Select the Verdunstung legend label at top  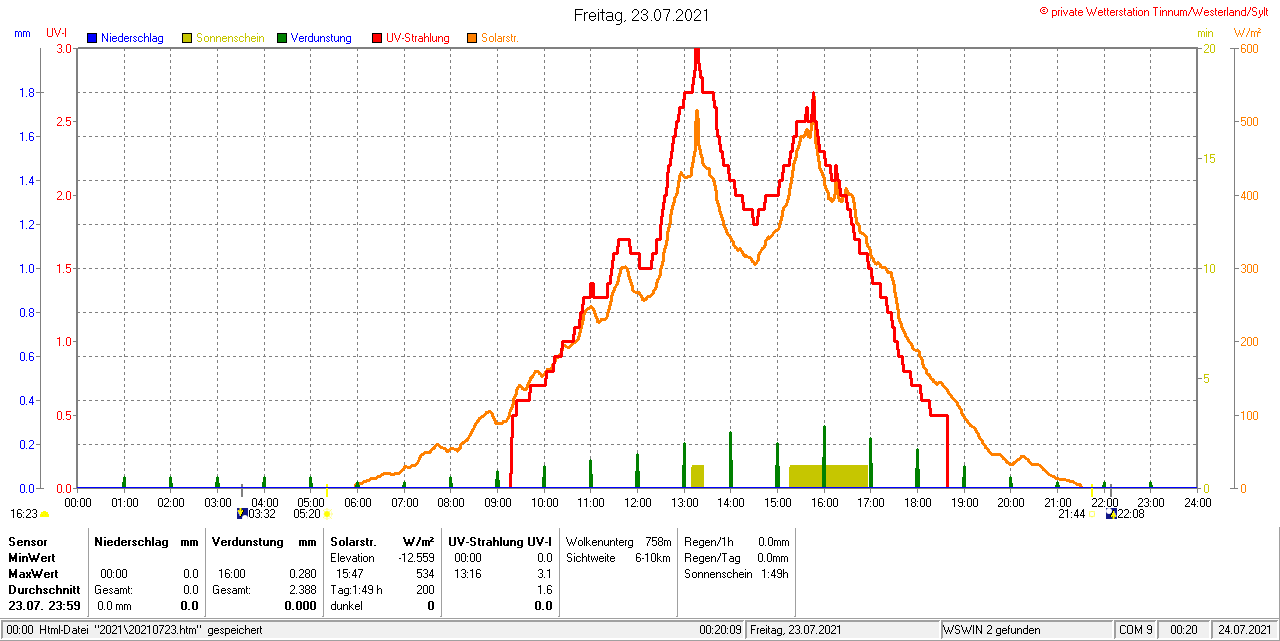click(321, 38)
